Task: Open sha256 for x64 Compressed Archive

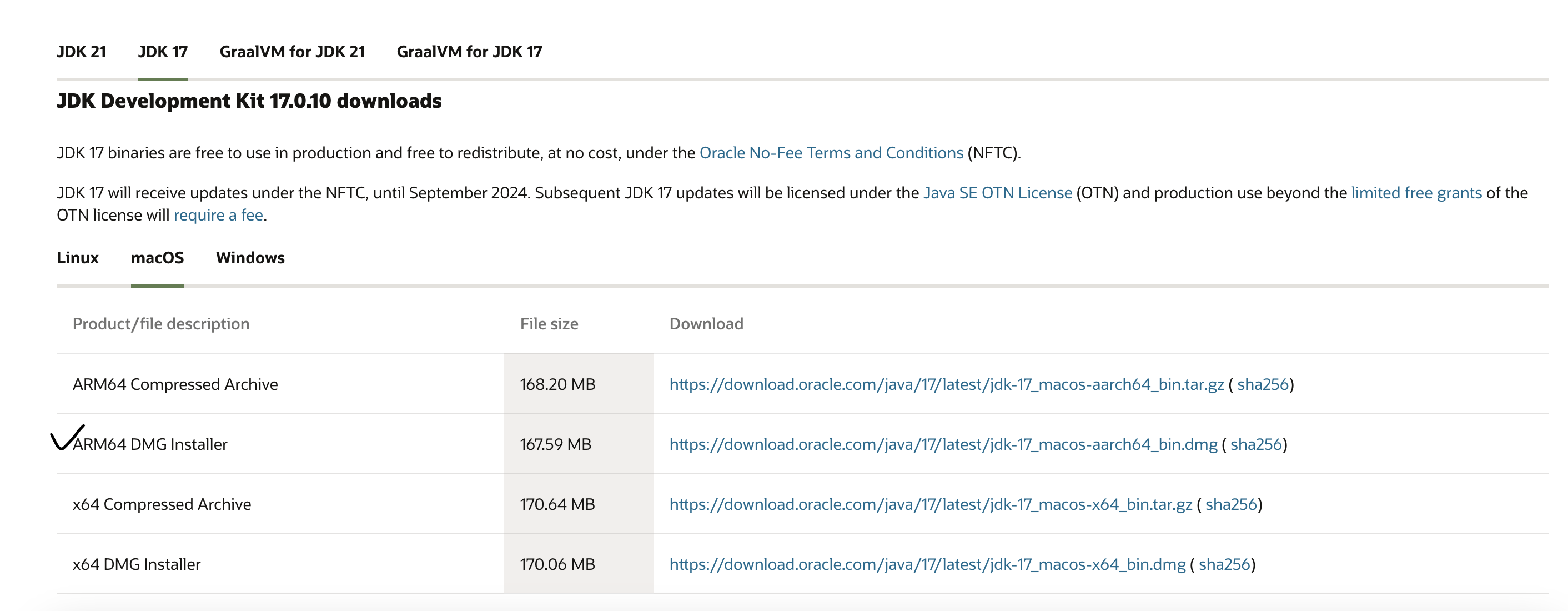Action: tap(1231, 504)
